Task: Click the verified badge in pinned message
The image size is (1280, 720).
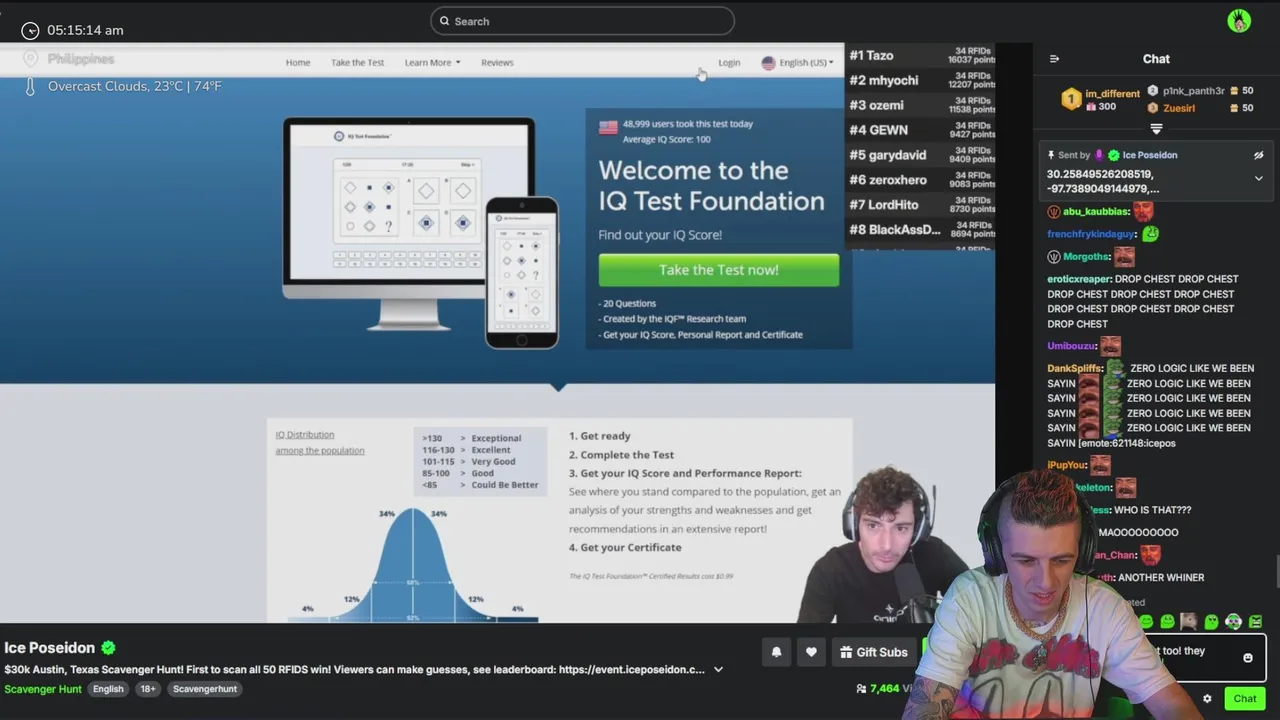Action: (x=1113, y=155)
